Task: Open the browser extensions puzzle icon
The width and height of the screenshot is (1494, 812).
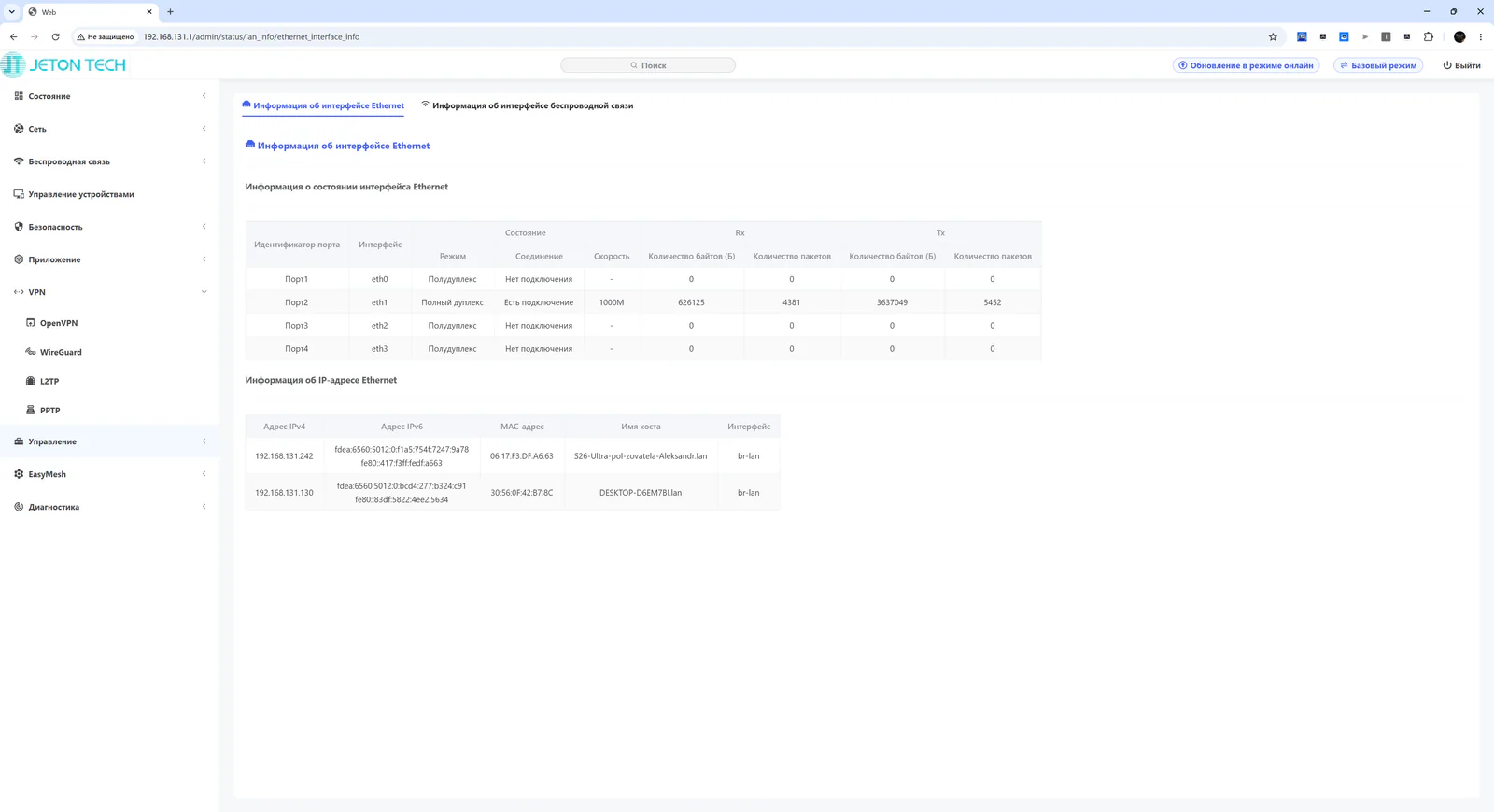Action: [1429, 37]
